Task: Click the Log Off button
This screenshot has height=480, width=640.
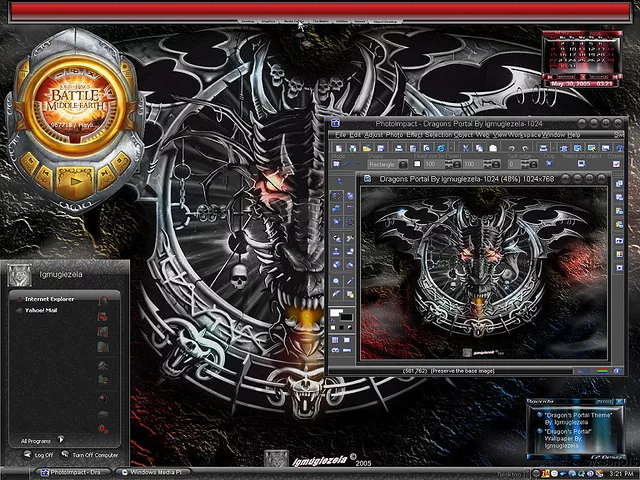Action: click(x=39, y=455)
